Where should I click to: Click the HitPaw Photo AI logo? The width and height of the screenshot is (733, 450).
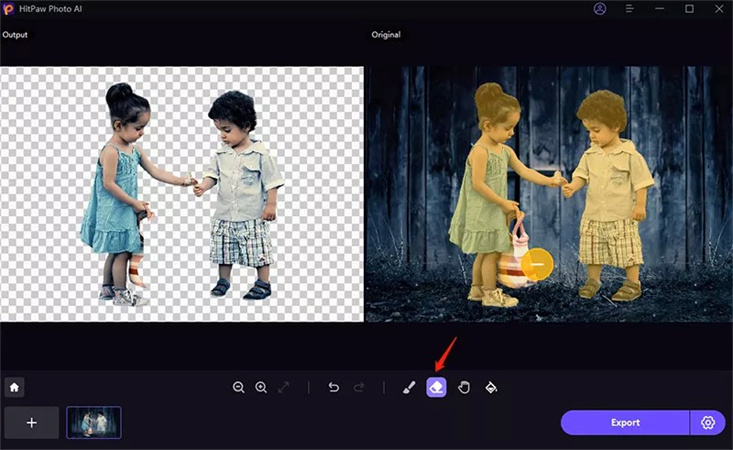pyautogui.click(x=10, y=9)
